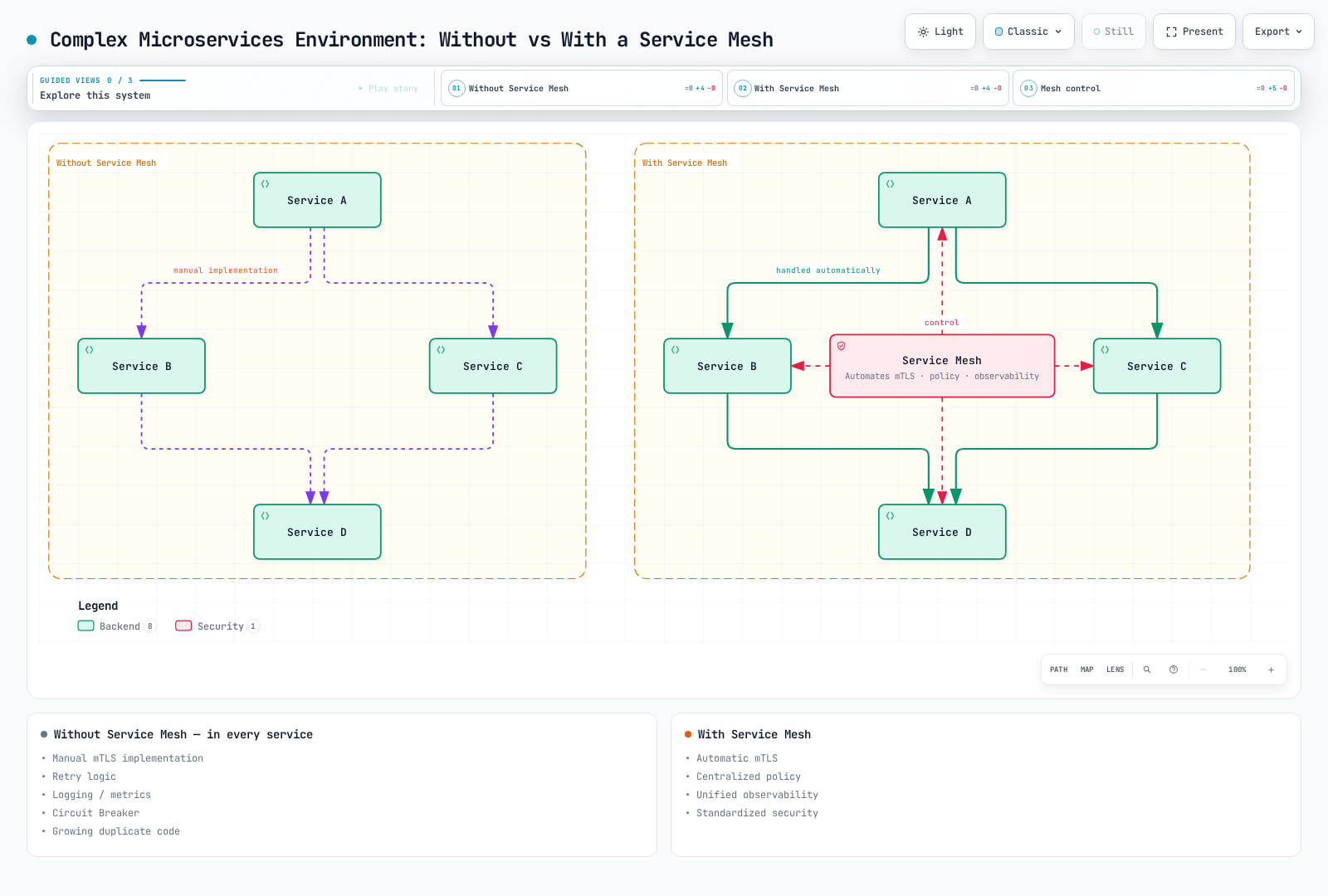Viewport: 1328px width, 896px height.
Task: Click code icon on left-group Service A
Action: [x=265, y=184]
